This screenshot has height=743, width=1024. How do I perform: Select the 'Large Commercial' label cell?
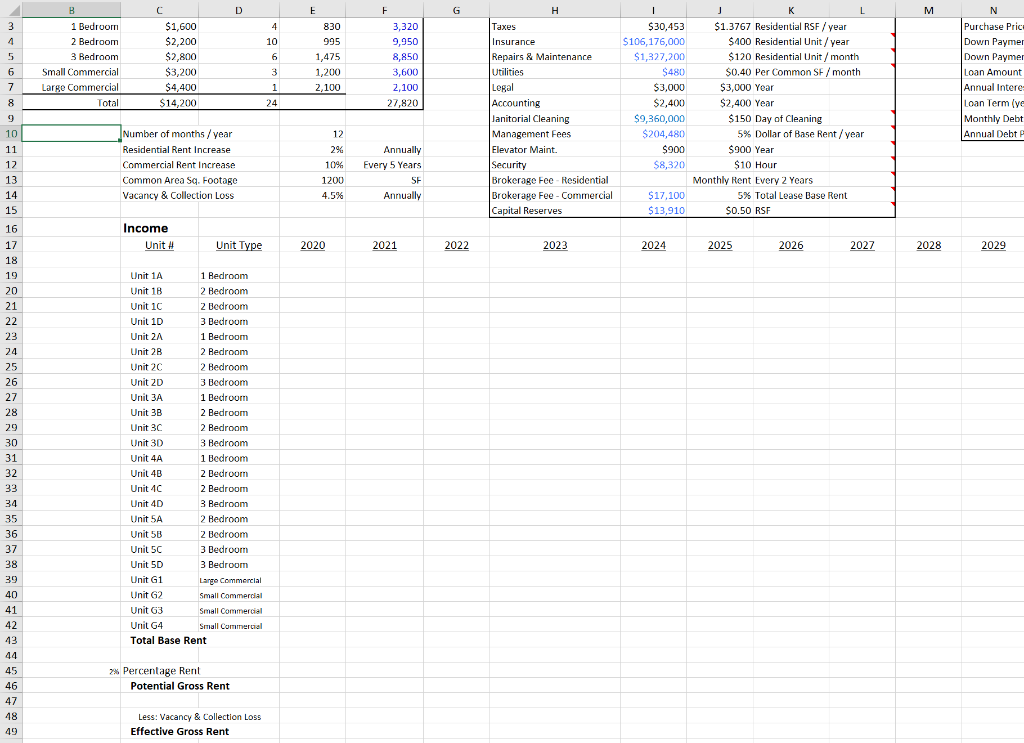(71, 87)
